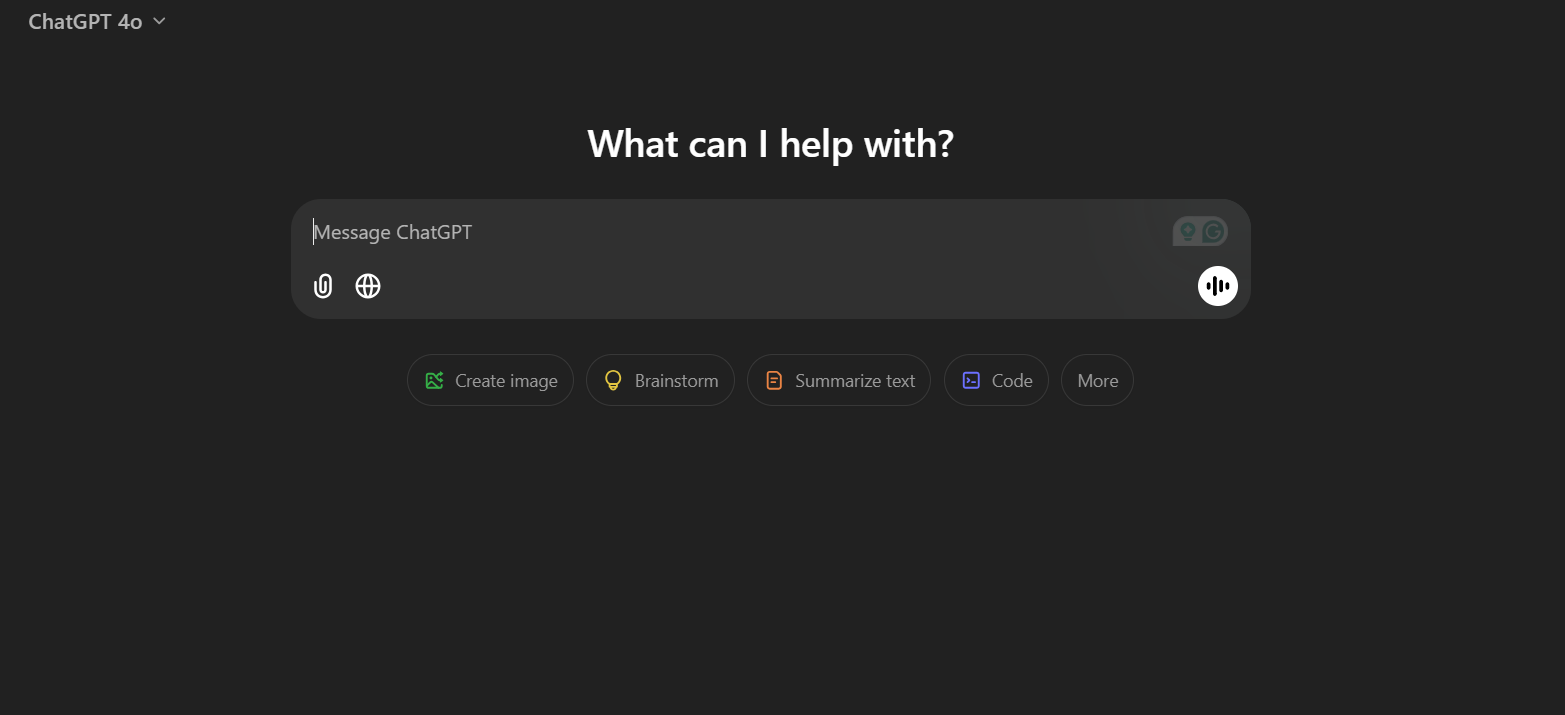Viewport: 1565px width, 715px height.
Task: Click the paperclip attach file icon
Action: coord(323,286)
